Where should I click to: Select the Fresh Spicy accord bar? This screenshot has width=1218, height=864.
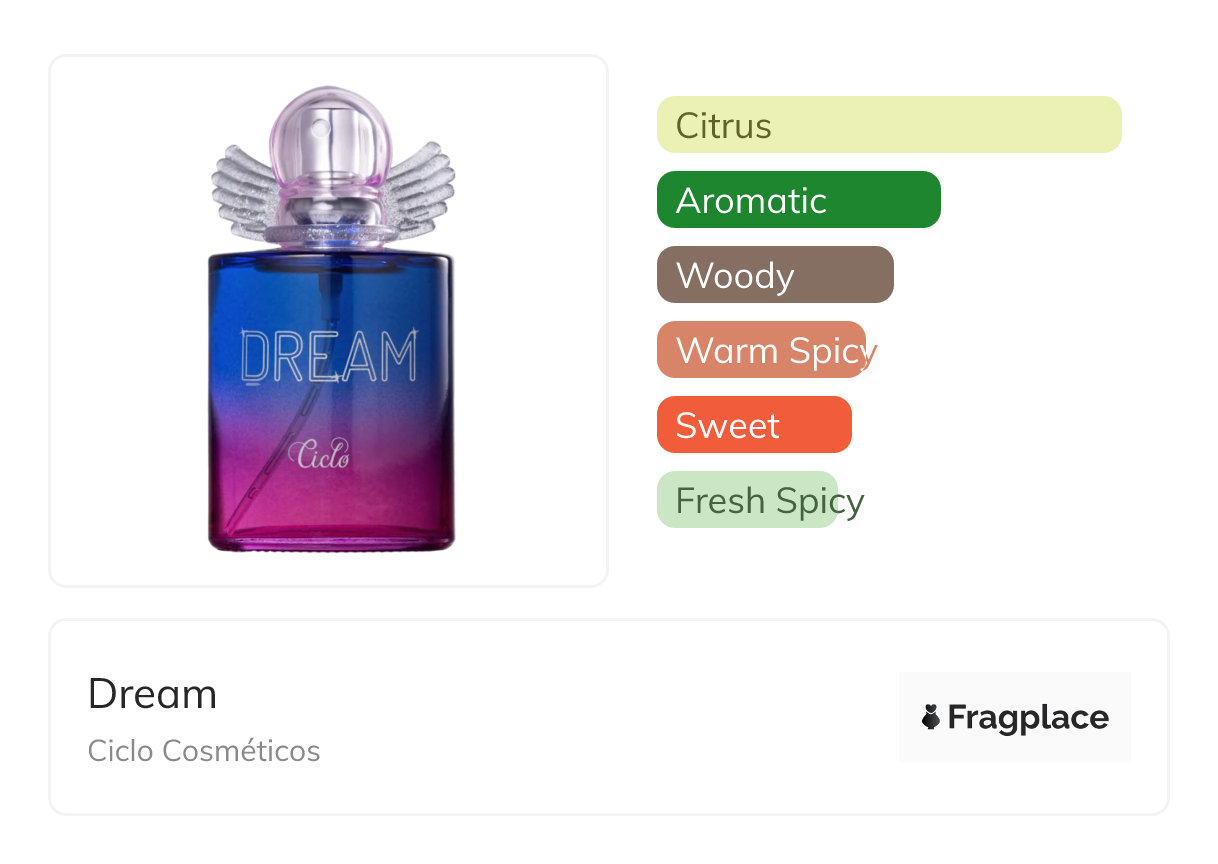(x=747, y=500)
